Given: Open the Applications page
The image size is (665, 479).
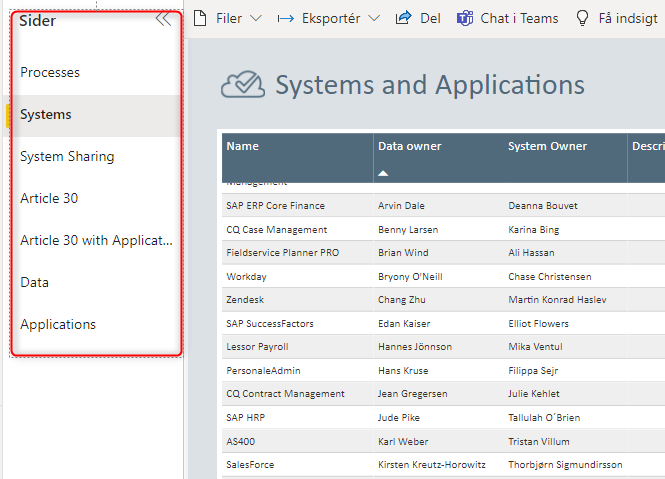Looking at the screenshot, I should point(58,325).
